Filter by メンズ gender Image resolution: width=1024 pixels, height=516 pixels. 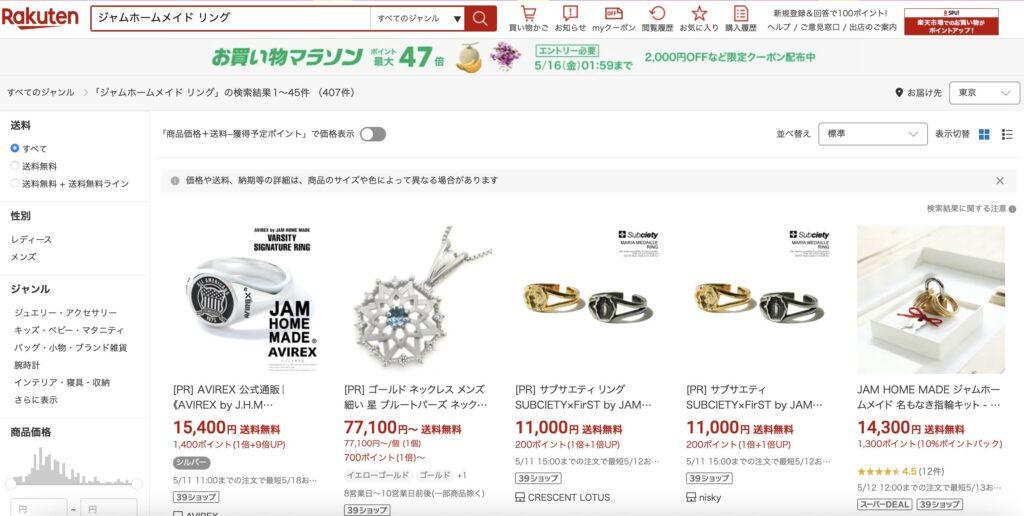click(x=24, y=257)
